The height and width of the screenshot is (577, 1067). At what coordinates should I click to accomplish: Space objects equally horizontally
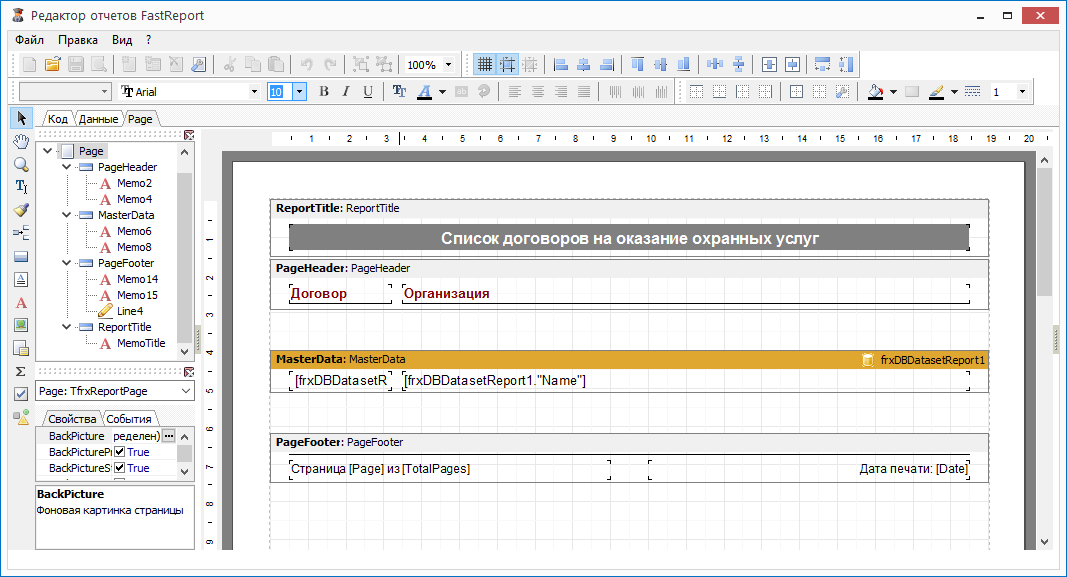[715, 65]
